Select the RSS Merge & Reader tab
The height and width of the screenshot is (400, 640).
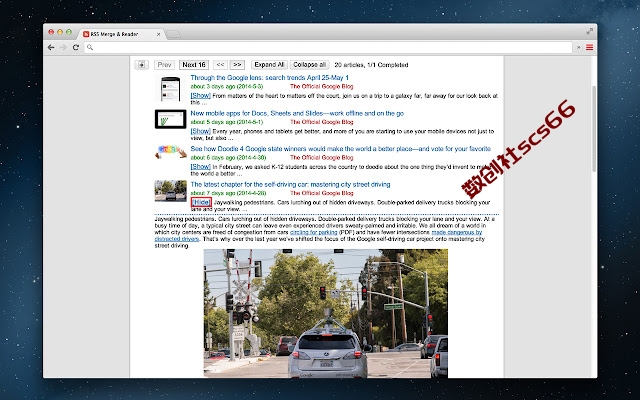[x=121, y=34]
